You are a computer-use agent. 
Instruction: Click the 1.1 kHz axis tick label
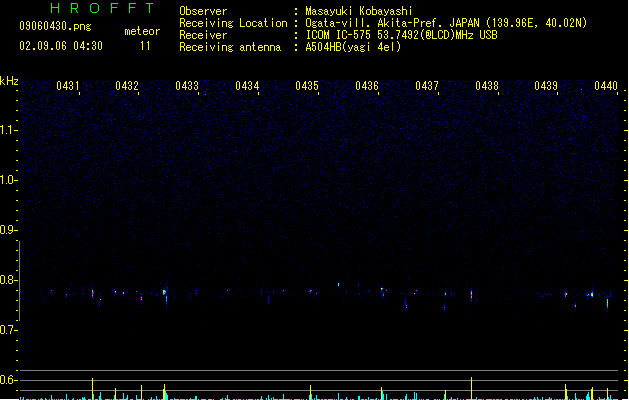coord(8,130)
